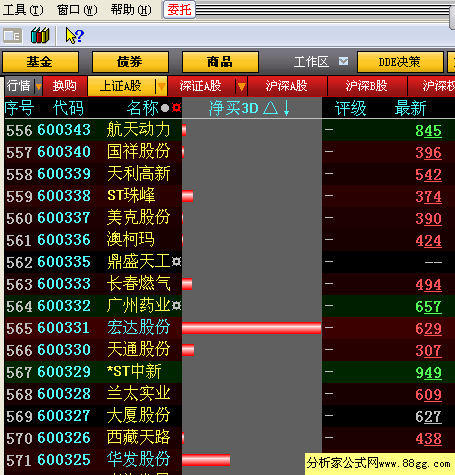Select the 澳柯玛 stock name
Viewport: 455px width, 475px height.
point(131,240)
